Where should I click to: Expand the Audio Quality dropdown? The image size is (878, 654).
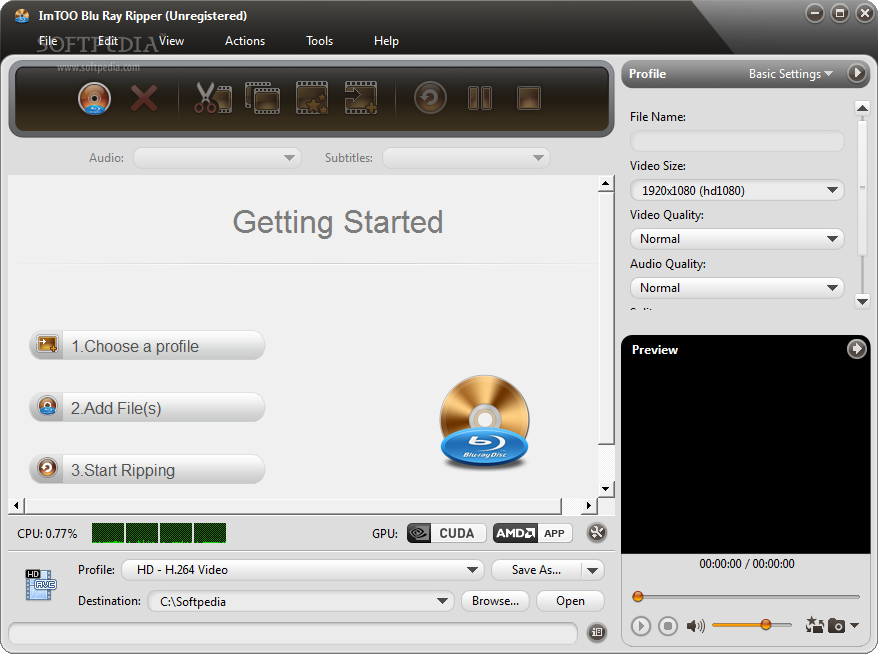[x=737, y=288]
